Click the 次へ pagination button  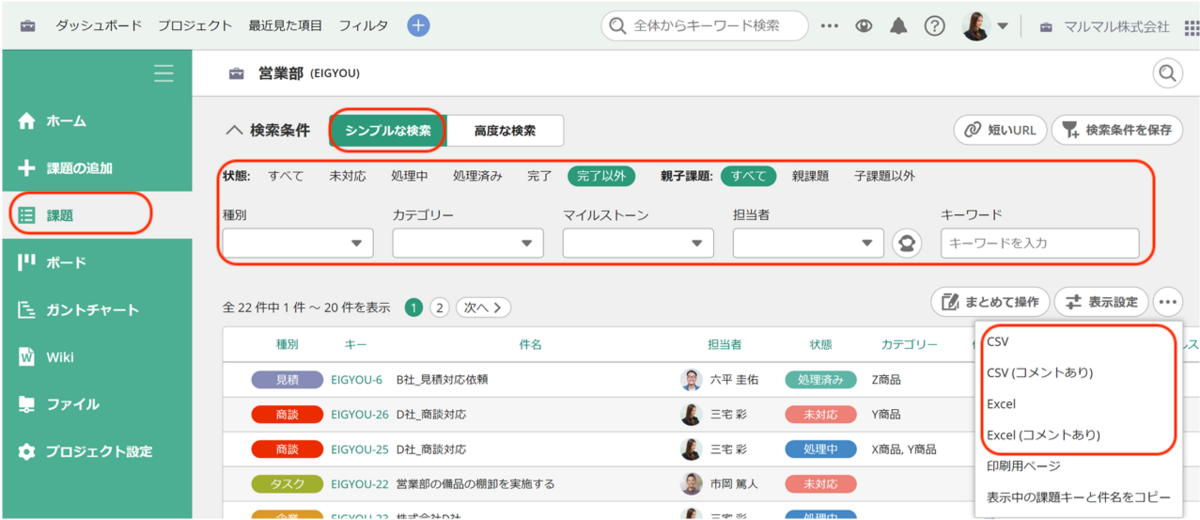(483, 307)
